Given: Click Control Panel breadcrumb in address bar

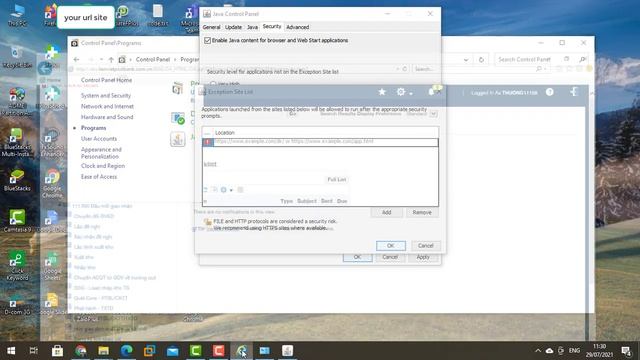Looking at the screenshot, I should pyautogui.click(x=153, y=60).
